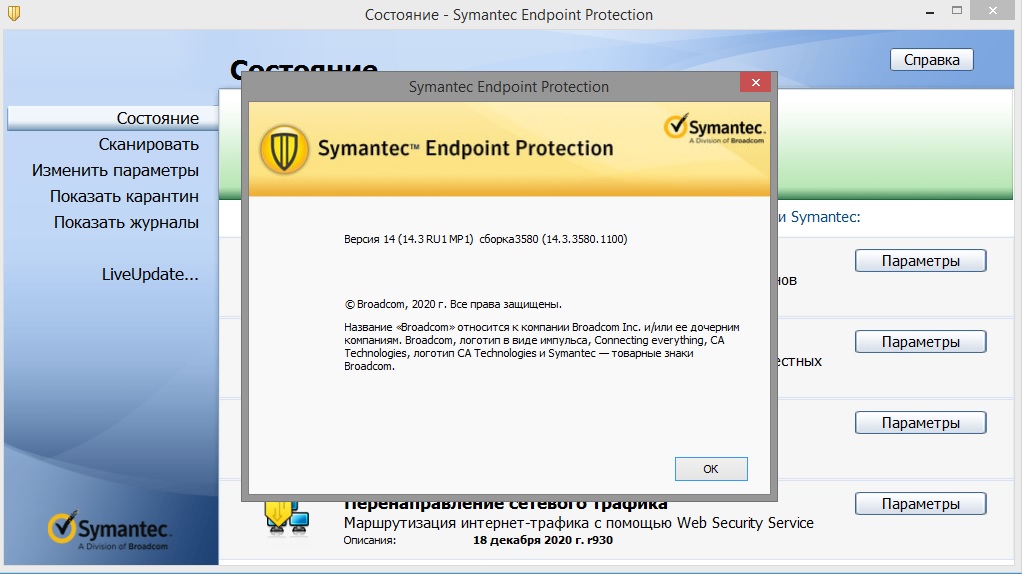Close the About dialog with red X
This screenshot has height=574, width=1022.
pyautogui.click(x=755, y=82)
